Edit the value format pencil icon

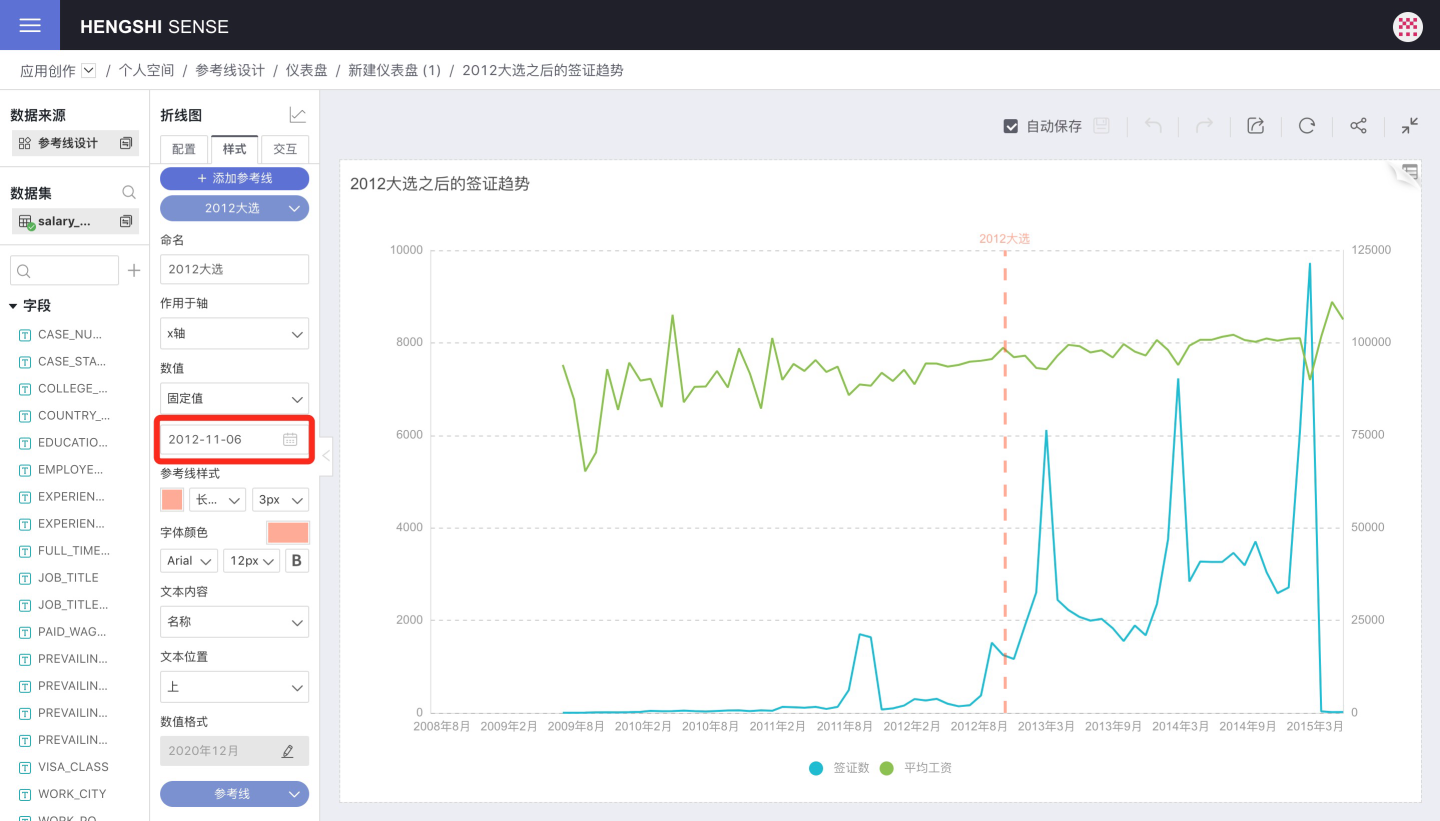tap(288, 751)
